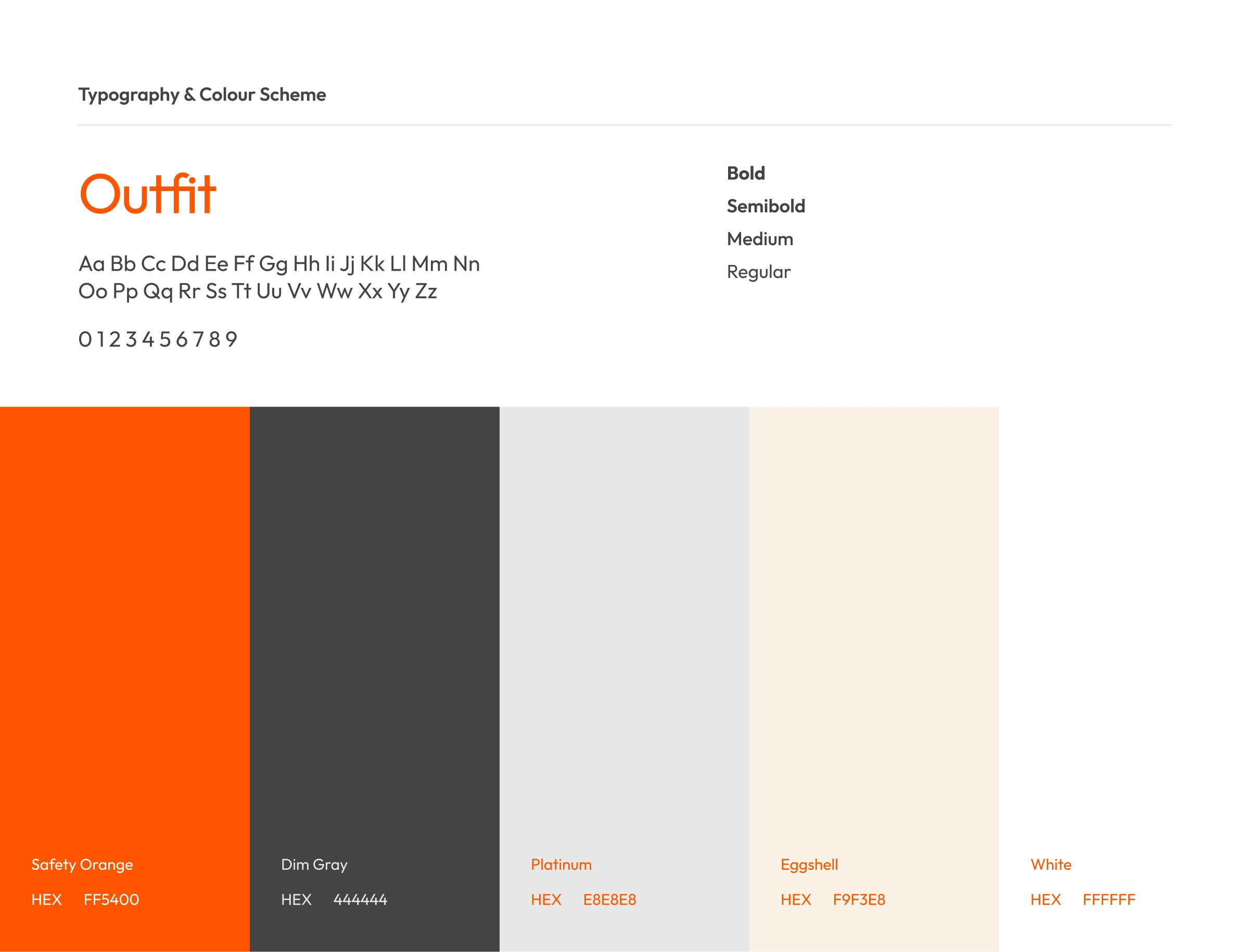Viewport: 1249px width, 952px height.
Task: Select the Regular font weight label
Action: pyautogui.click(x=758, y=272)
